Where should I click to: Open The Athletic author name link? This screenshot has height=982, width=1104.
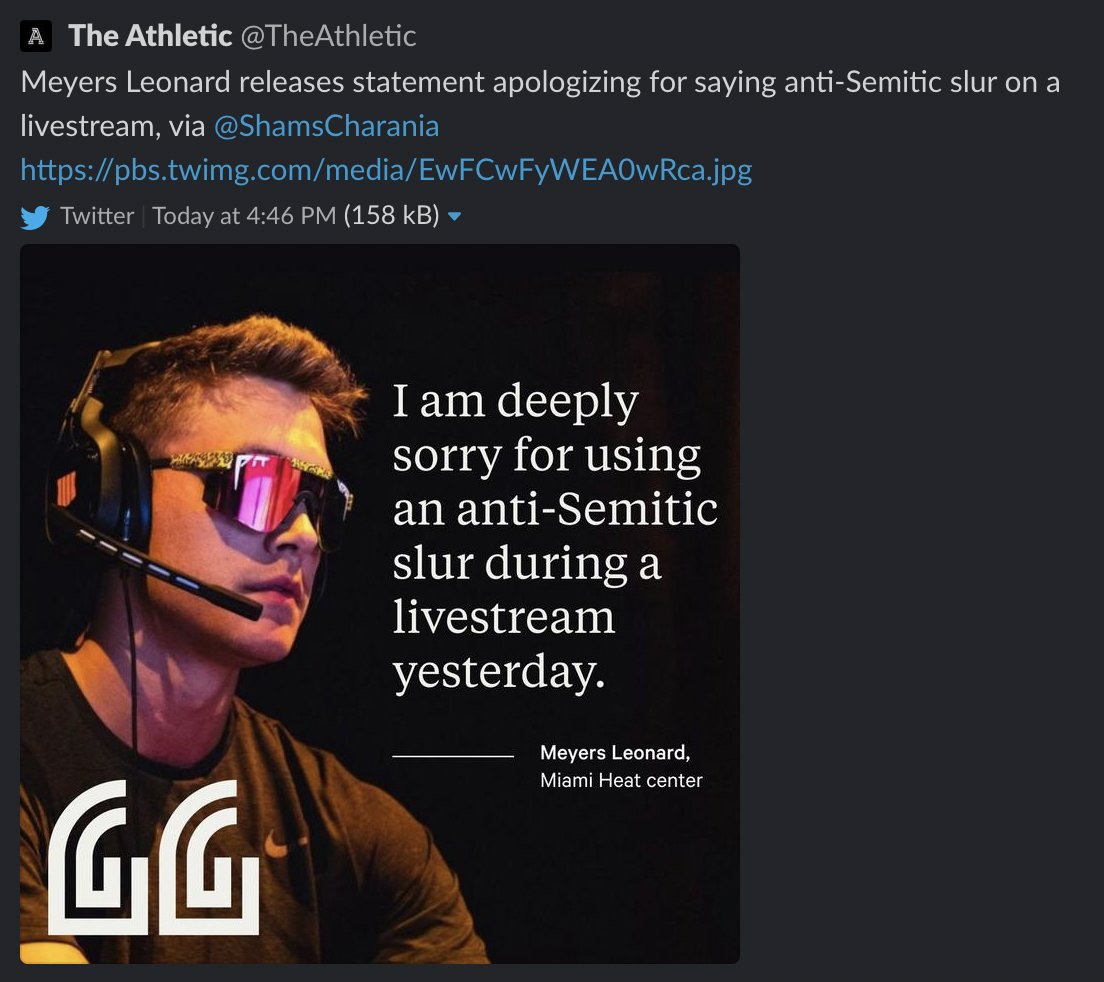tap(150, 36)
